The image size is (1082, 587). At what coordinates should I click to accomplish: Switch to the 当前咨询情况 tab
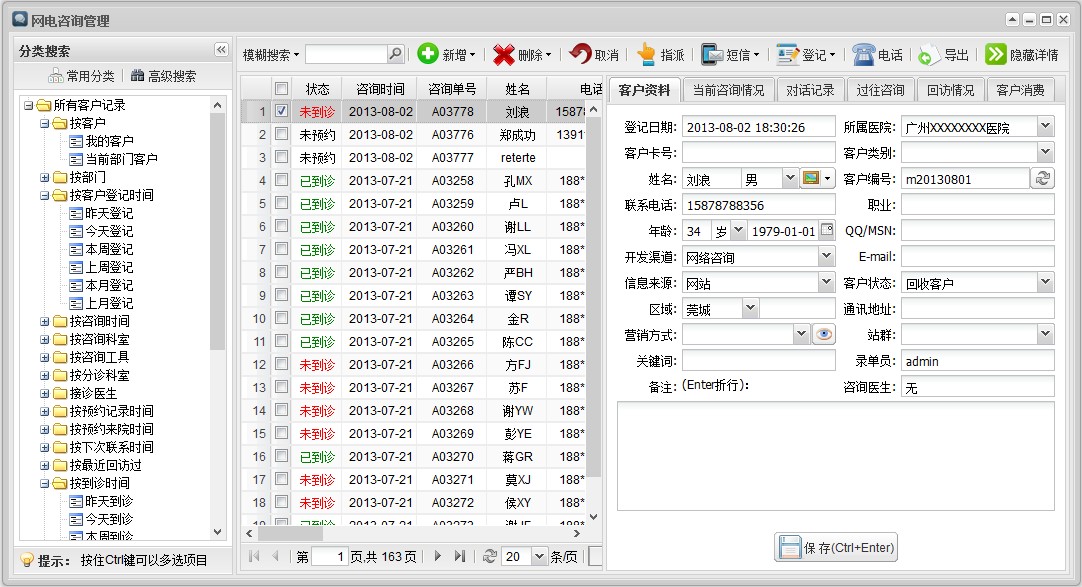(728, 90)
